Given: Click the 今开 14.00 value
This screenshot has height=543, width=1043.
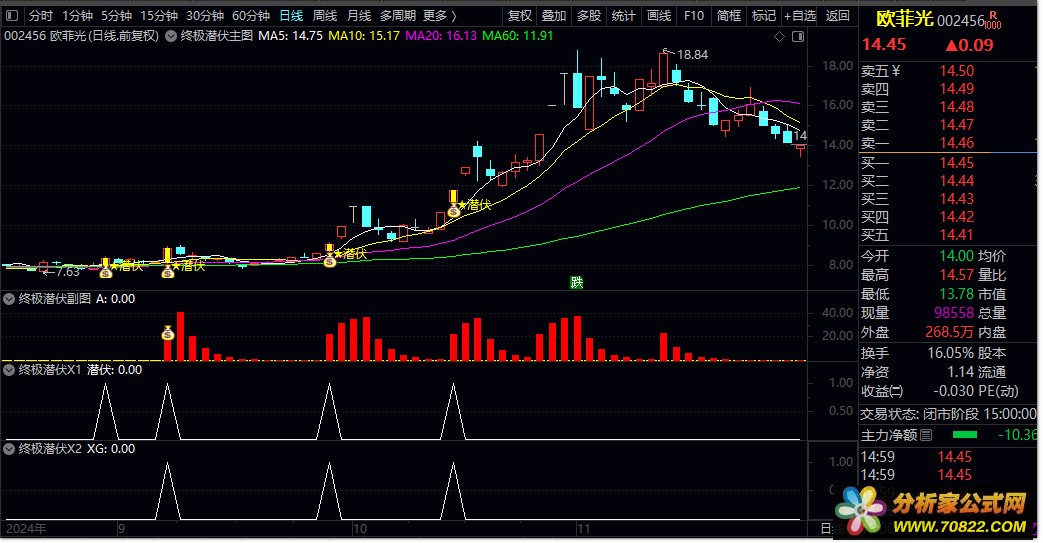Looking at the screenshot, I should (x=957, y=256).
